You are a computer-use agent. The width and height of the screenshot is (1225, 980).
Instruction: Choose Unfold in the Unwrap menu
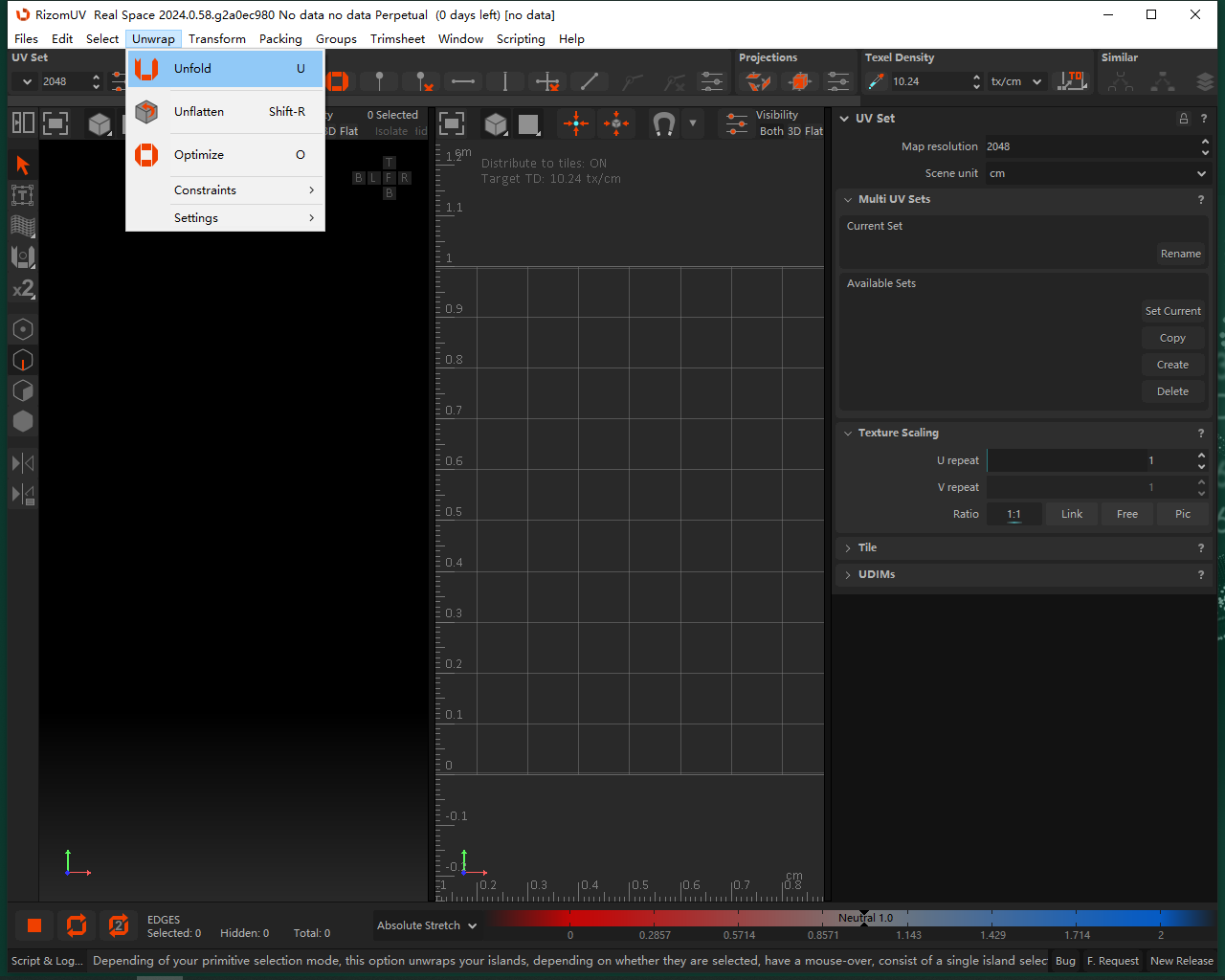click(x=226, y=69)
